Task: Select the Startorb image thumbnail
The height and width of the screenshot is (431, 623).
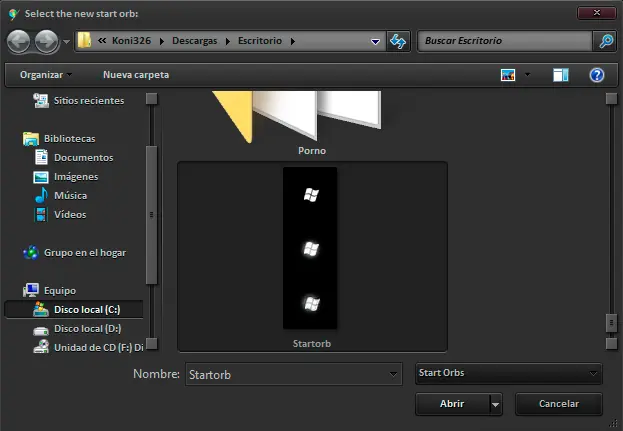Action: click(x=310, y=248)
